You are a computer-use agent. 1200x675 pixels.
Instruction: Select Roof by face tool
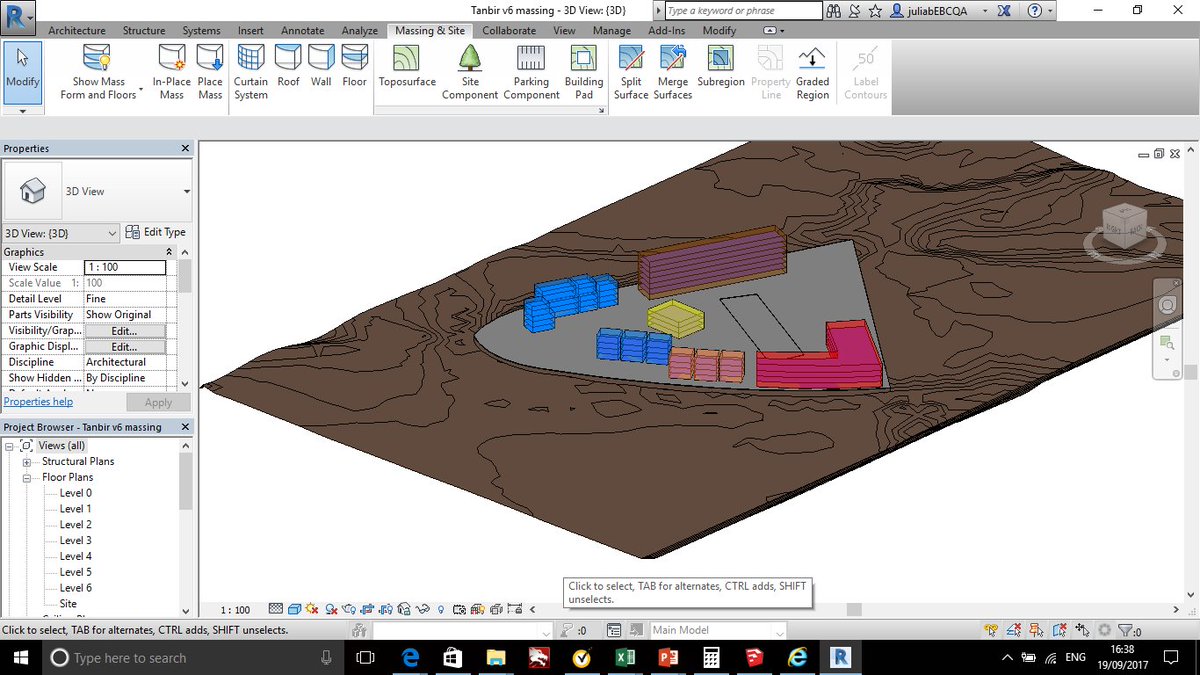click(288, 66)
